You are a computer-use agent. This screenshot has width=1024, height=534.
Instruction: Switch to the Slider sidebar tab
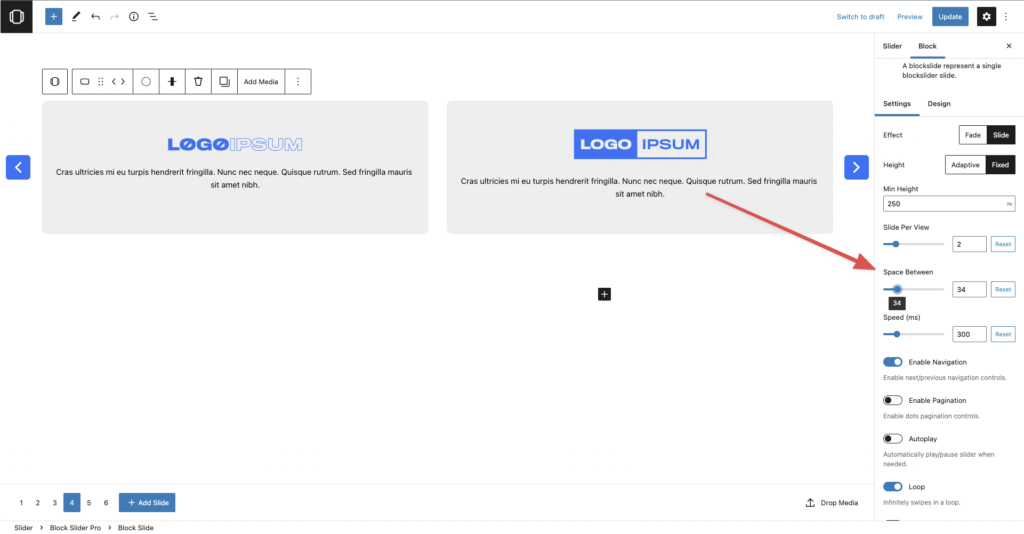[x=892, y=46]
